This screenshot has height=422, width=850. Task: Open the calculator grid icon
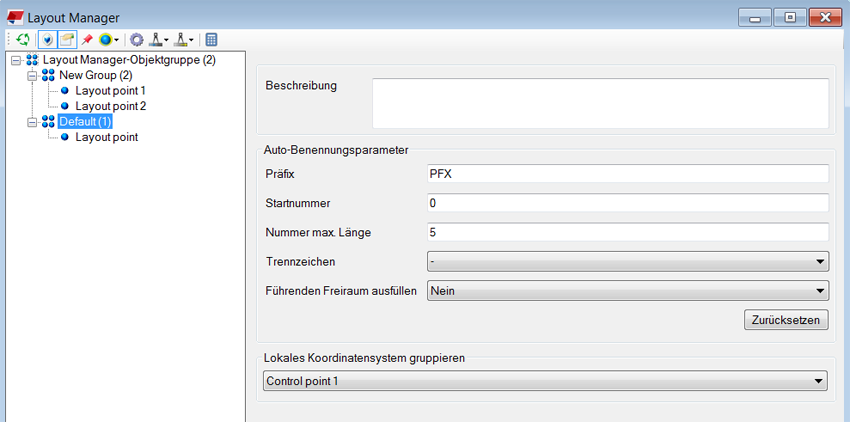pyautogui.click(x=211, y=40)
